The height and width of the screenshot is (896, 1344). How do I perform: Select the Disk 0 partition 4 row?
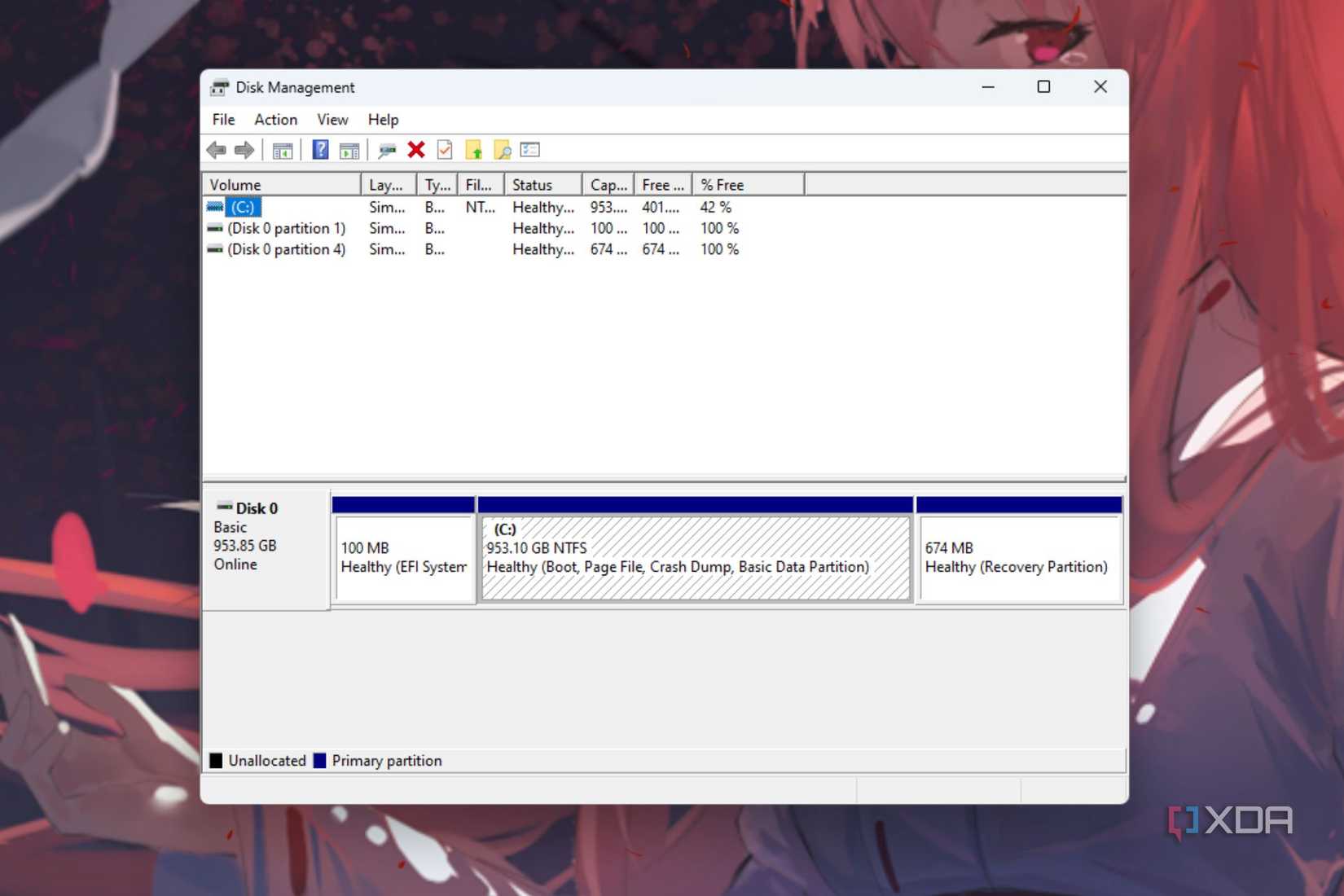coord(287,249)
